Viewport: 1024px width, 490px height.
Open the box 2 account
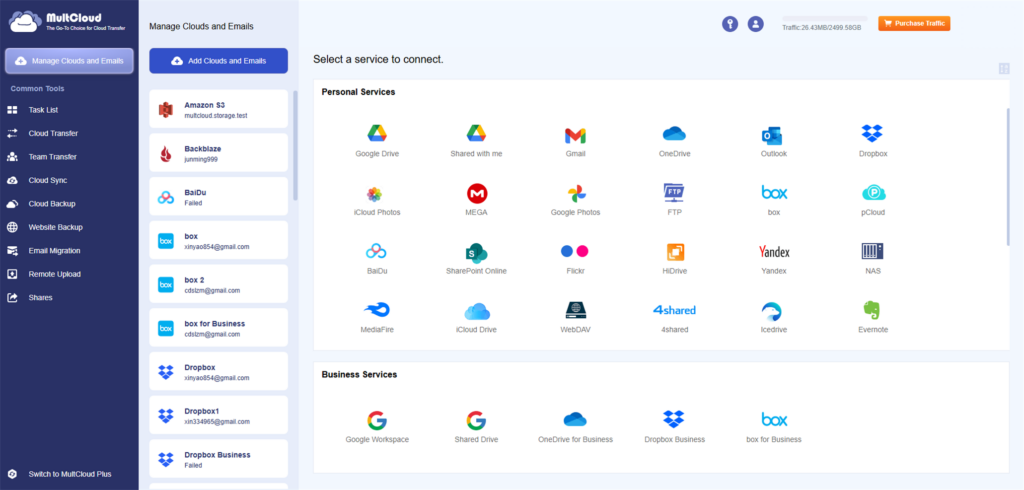218,284
